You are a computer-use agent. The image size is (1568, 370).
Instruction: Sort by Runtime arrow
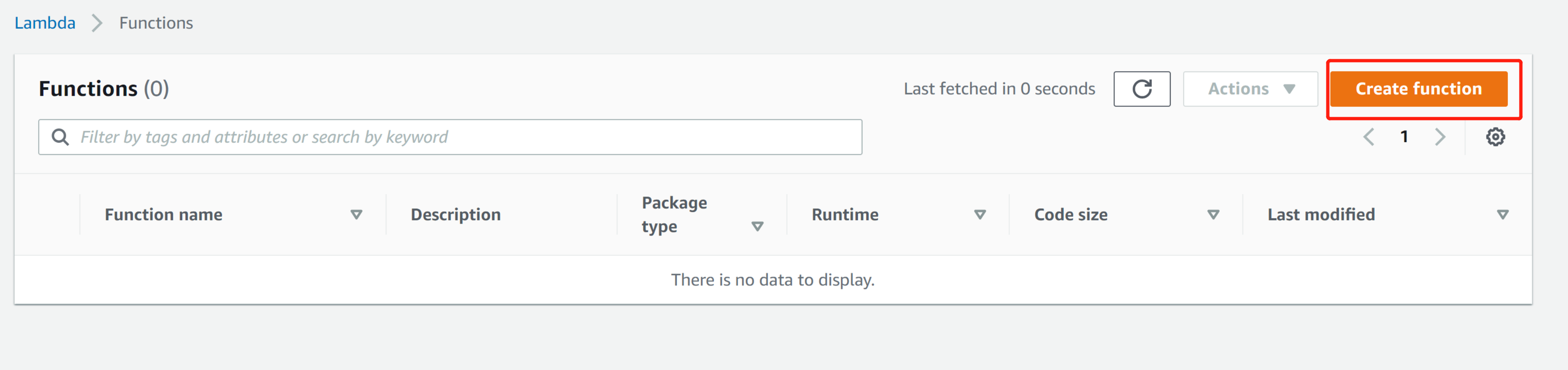[x=980, y=215]
